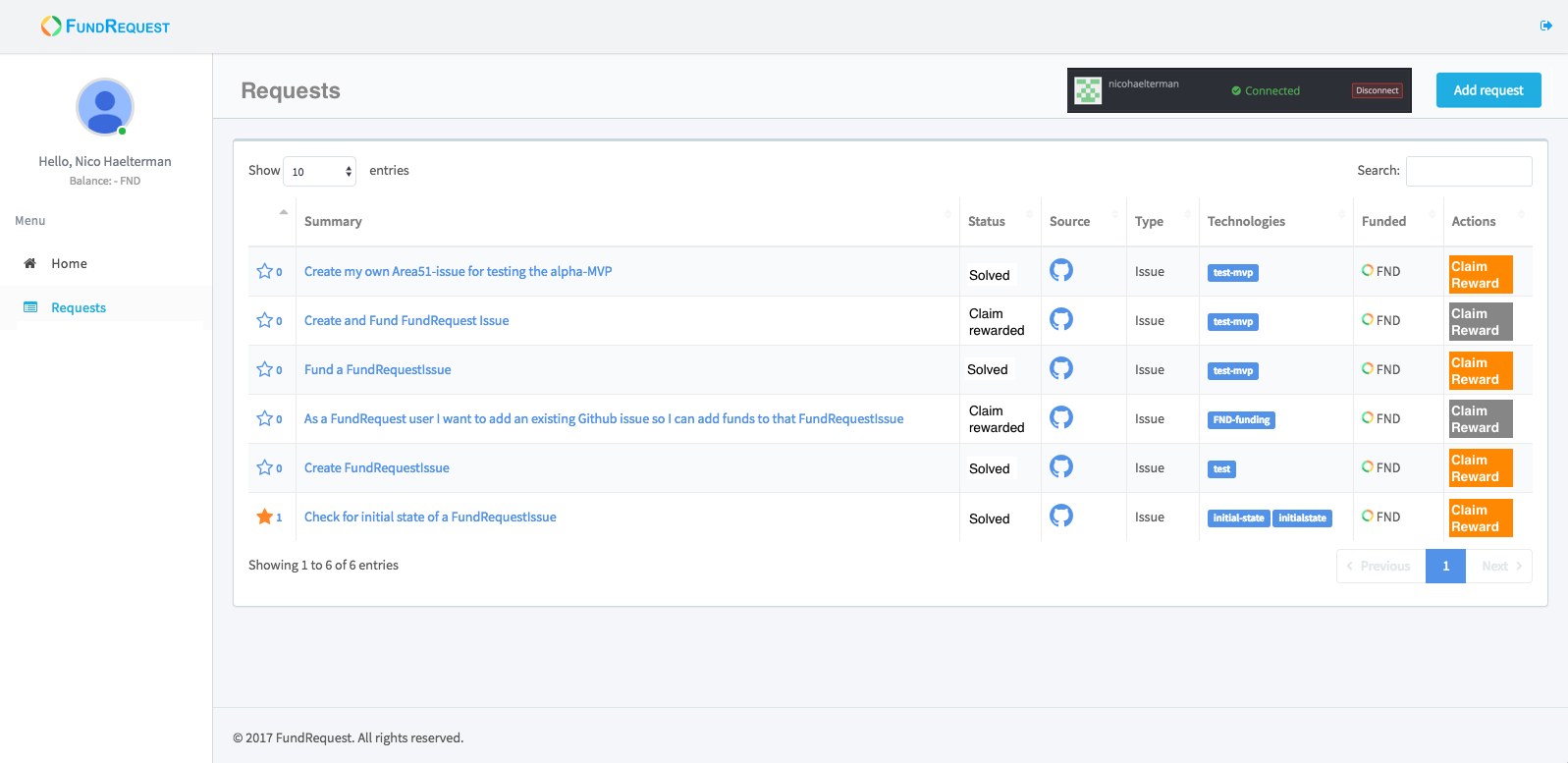
Task: Click FND token icon in Check initial state row
Action: tap(1368, 516)
